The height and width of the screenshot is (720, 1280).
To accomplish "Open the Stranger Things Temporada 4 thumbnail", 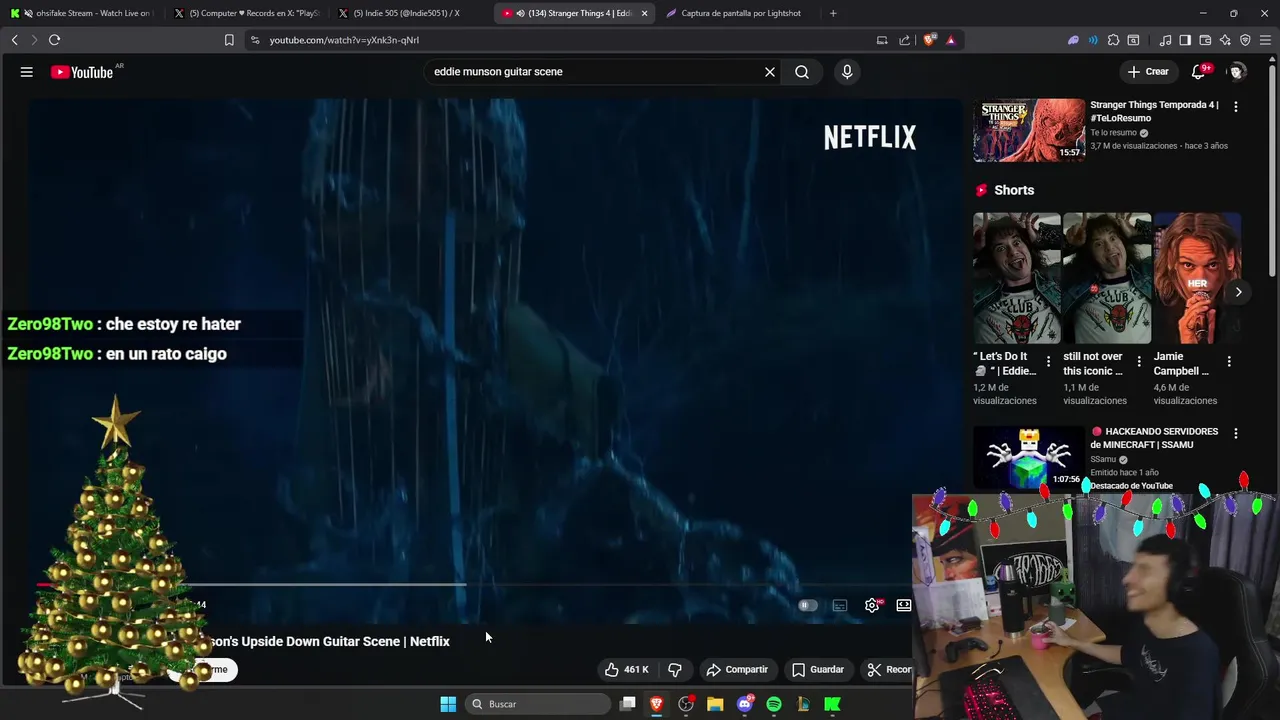I will 1029,130.
